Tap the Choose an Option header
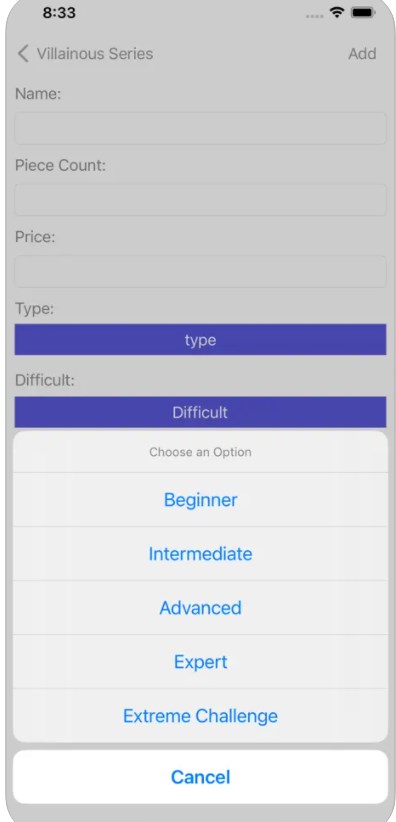Screen dimensions: 396x822 (200, 452)
